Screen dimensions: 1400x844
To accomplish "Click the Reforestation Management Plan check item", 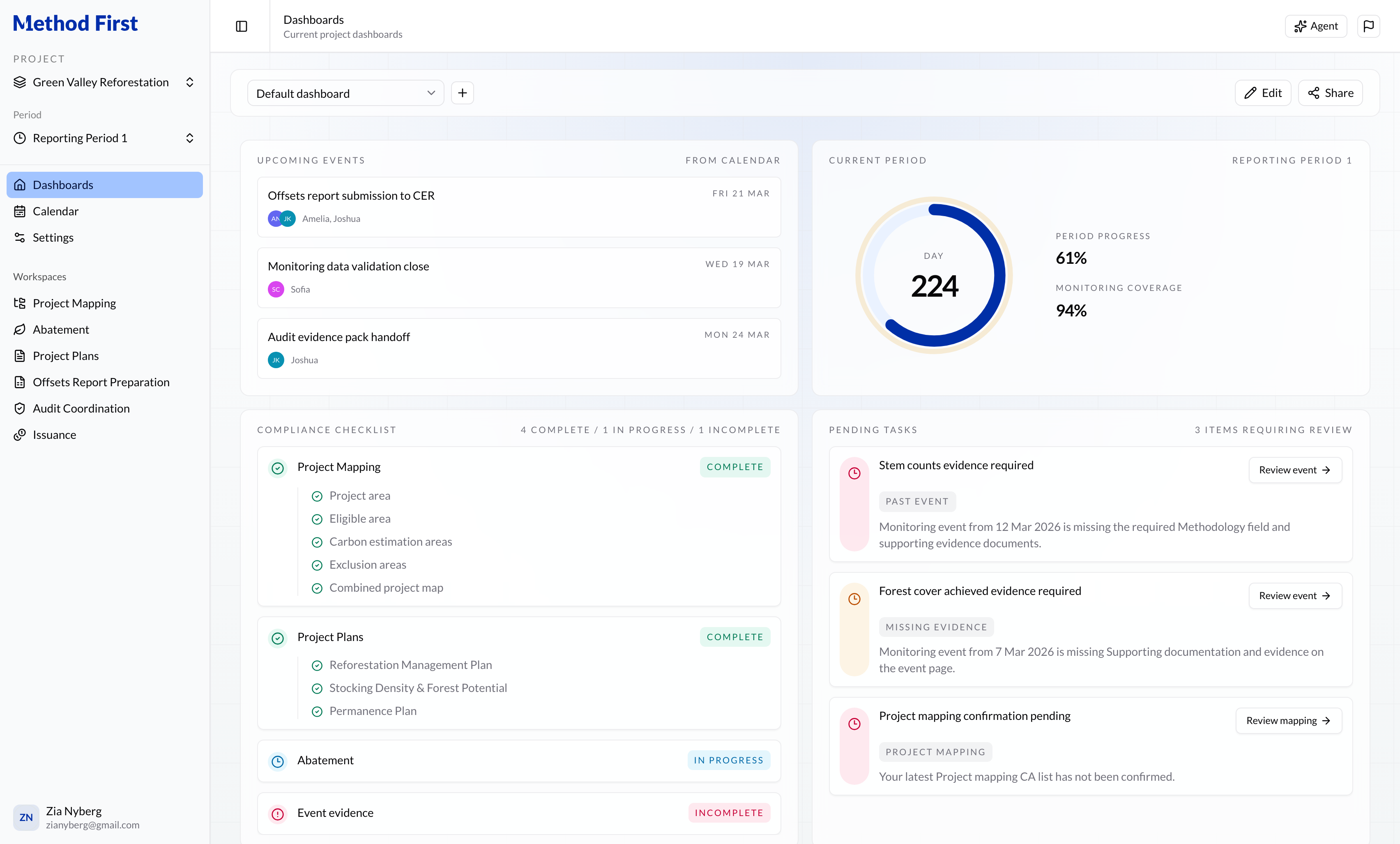I will point(402,665).
